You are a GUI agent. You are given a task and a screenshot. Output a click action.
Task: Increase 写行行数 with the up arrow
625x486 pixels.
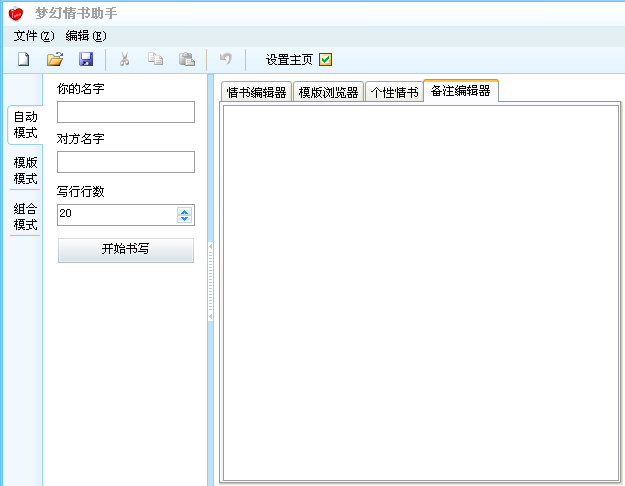pos(184,211)
